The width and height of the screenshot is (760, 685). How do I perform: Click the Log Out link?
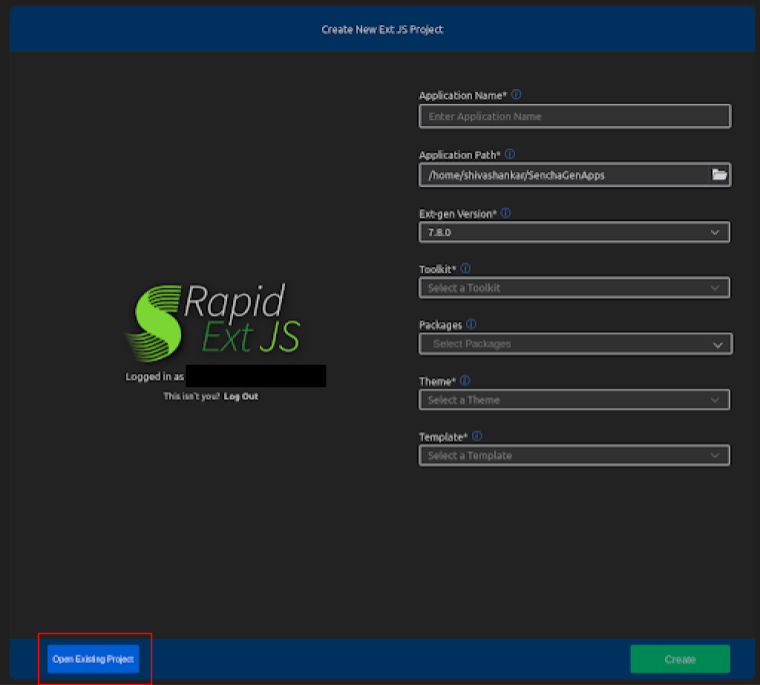(x=241, y=397)
